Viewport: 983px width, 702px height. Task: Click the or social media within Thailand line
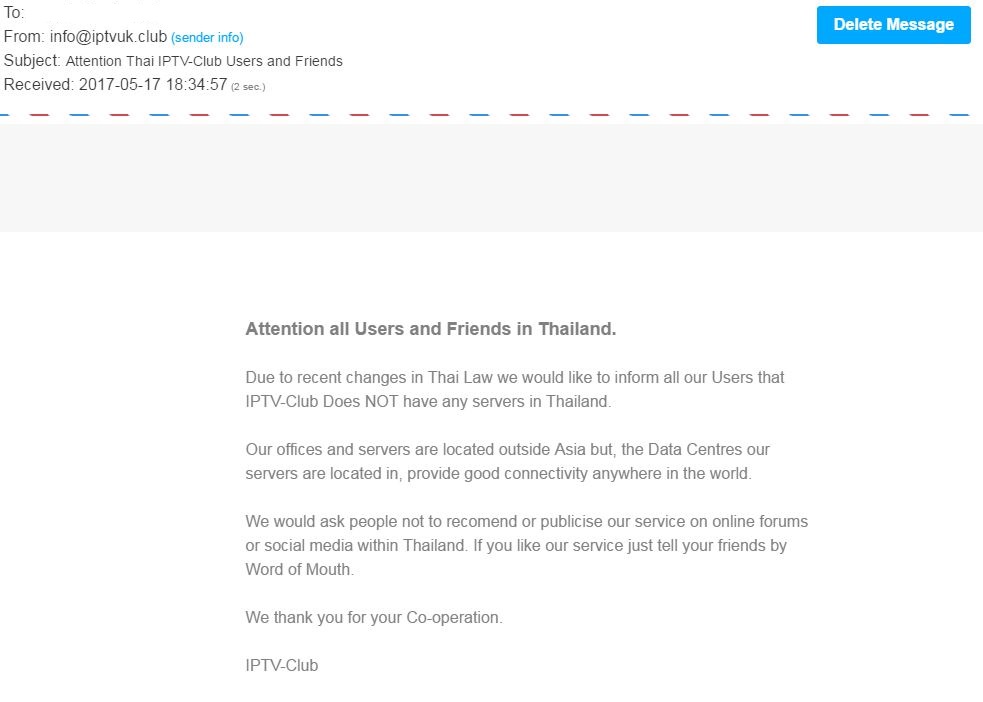[x=516, y=545]
